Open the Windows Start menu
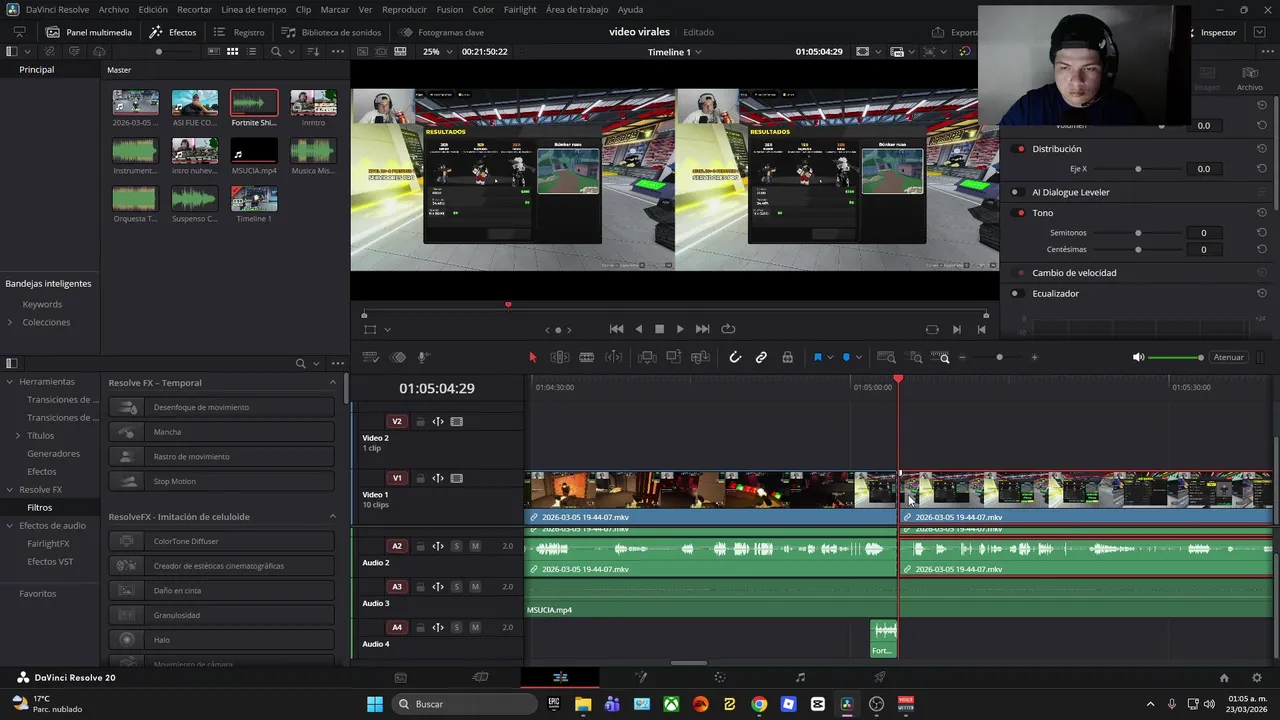This screenshot has width=1280, height=720. [375, 704]
